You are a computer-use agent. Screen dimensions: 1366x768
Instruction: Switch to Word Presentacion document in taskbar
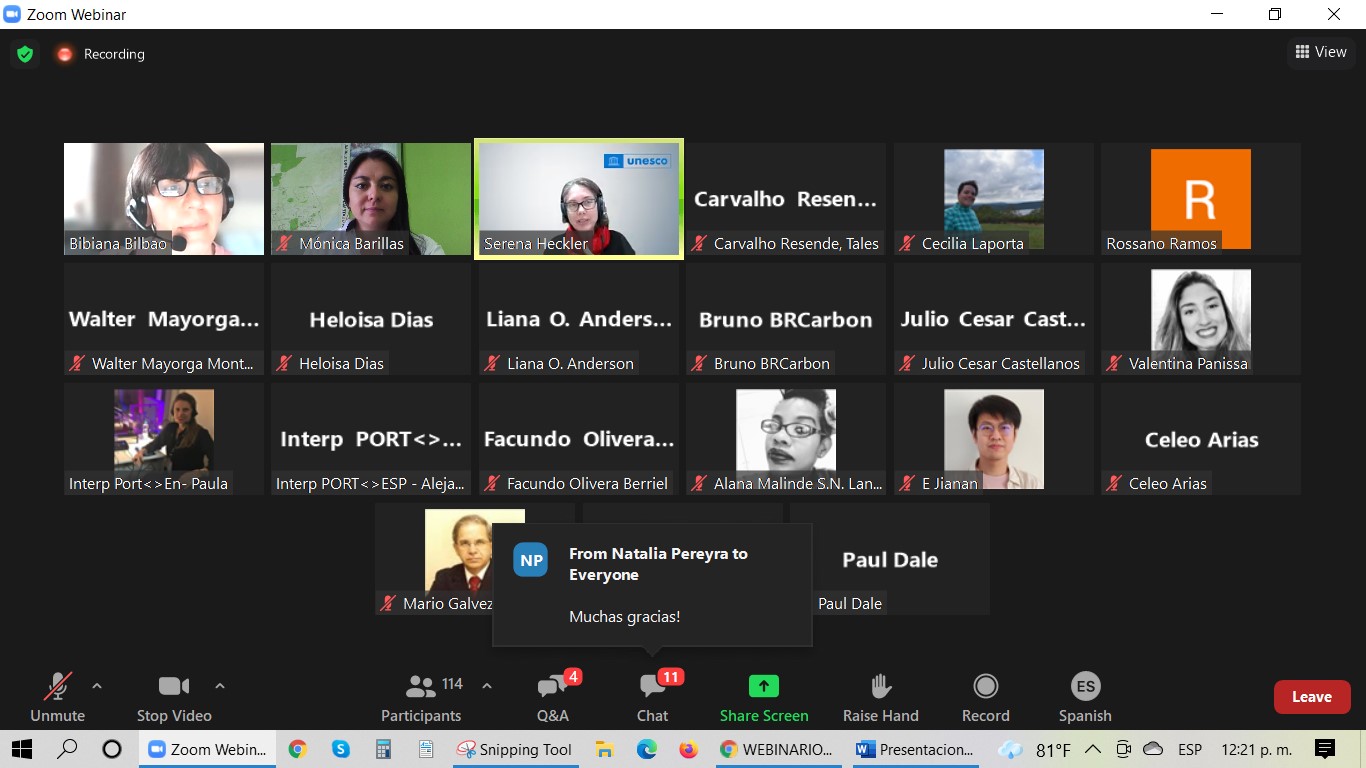point(915,749)
